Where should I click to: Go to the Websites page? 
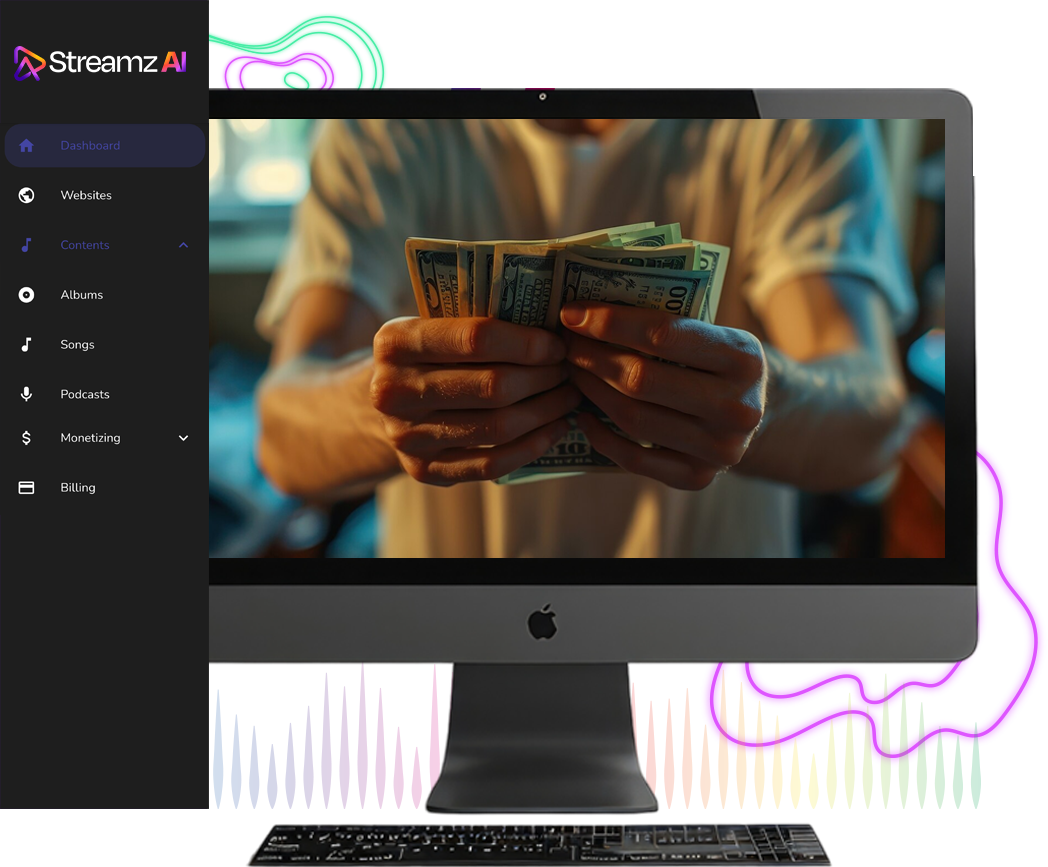(x=86, y=195)
